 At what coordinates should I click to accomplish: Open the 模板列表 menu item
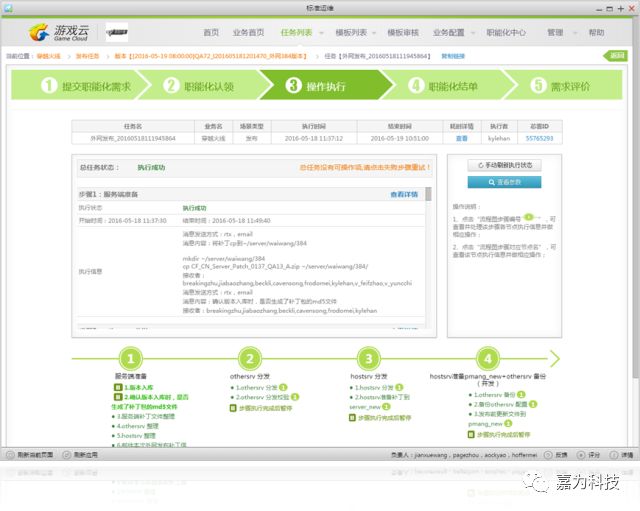[351, 33]
